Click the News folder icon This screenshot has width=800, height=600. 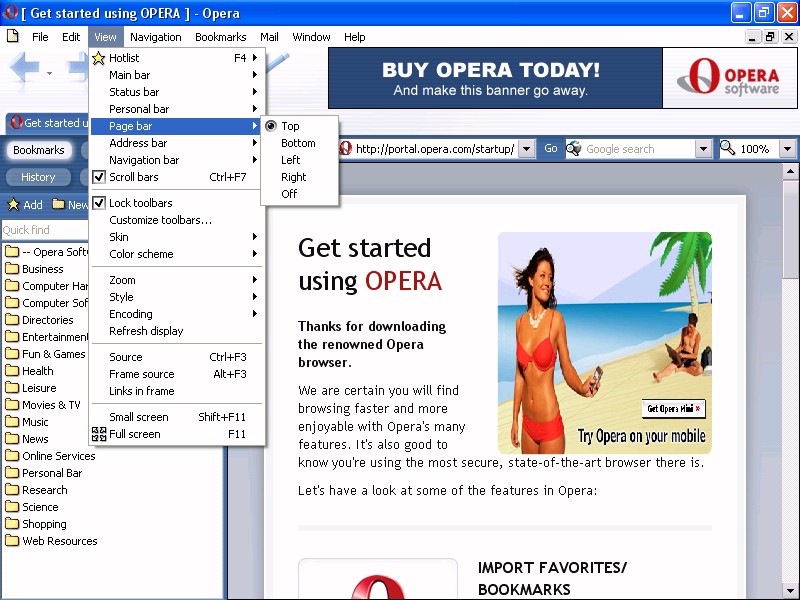[x=12, y=438]
